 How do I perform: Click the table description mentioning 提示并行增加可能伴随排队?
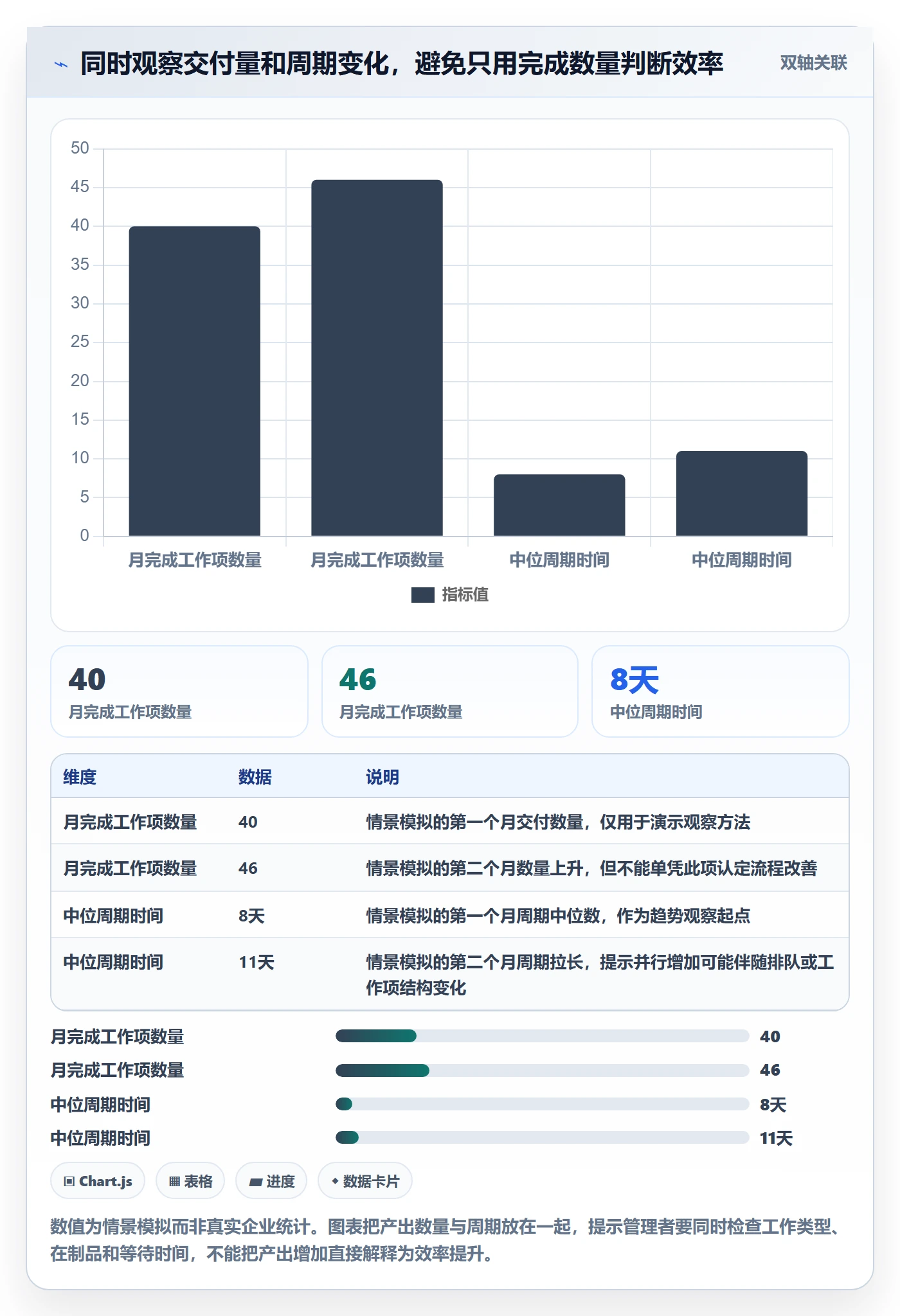tap(600, 975)
